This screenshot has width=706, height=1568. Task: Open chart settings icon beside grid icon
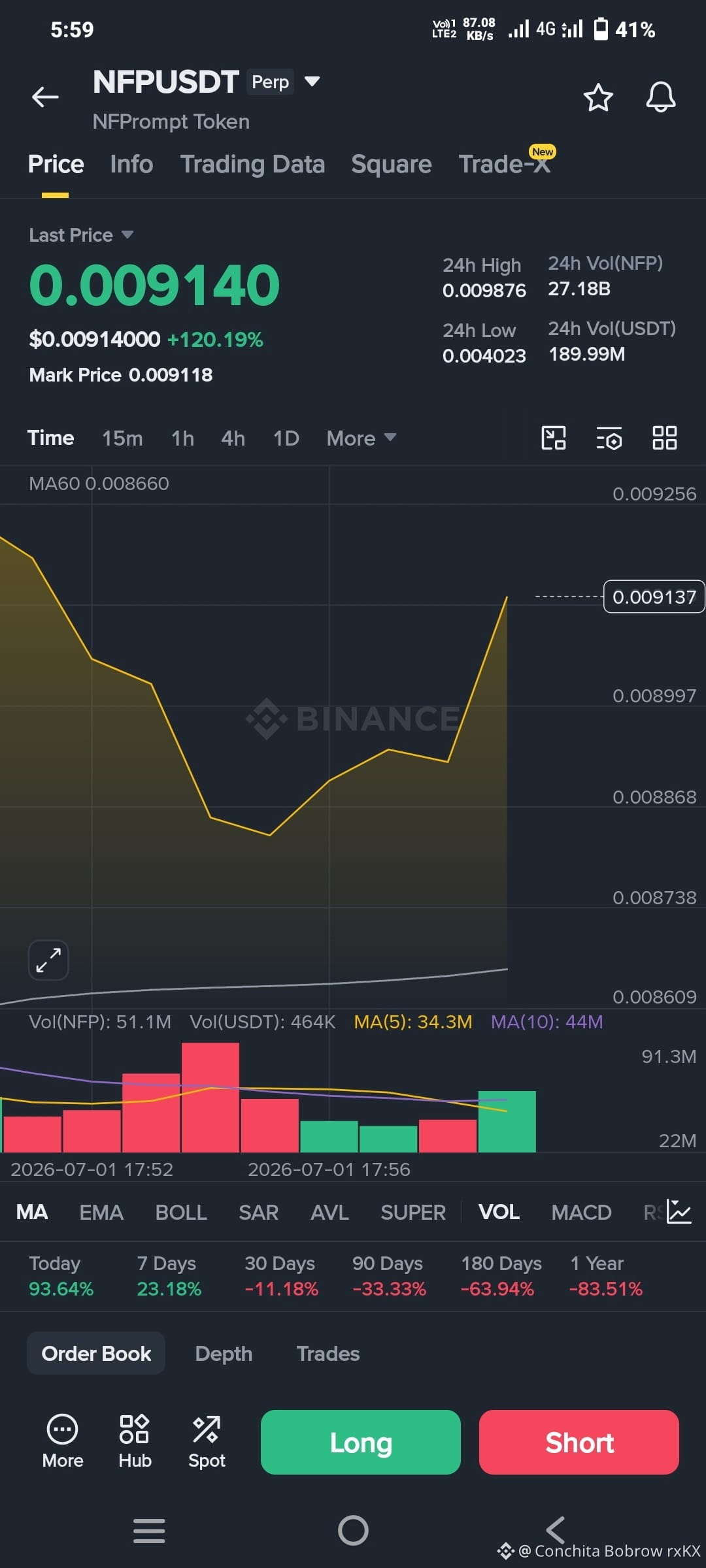(x=609, y=438)
